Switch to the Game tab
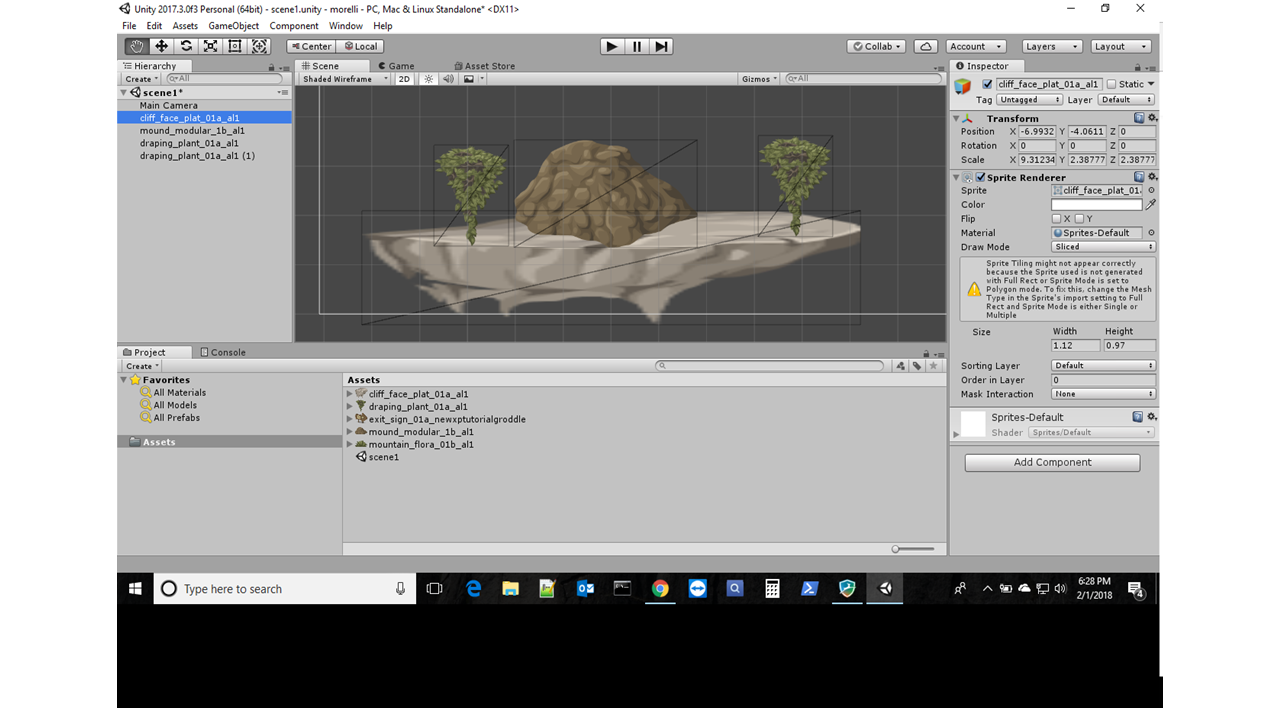1280x720 pixels. click(x=396, y=66)
